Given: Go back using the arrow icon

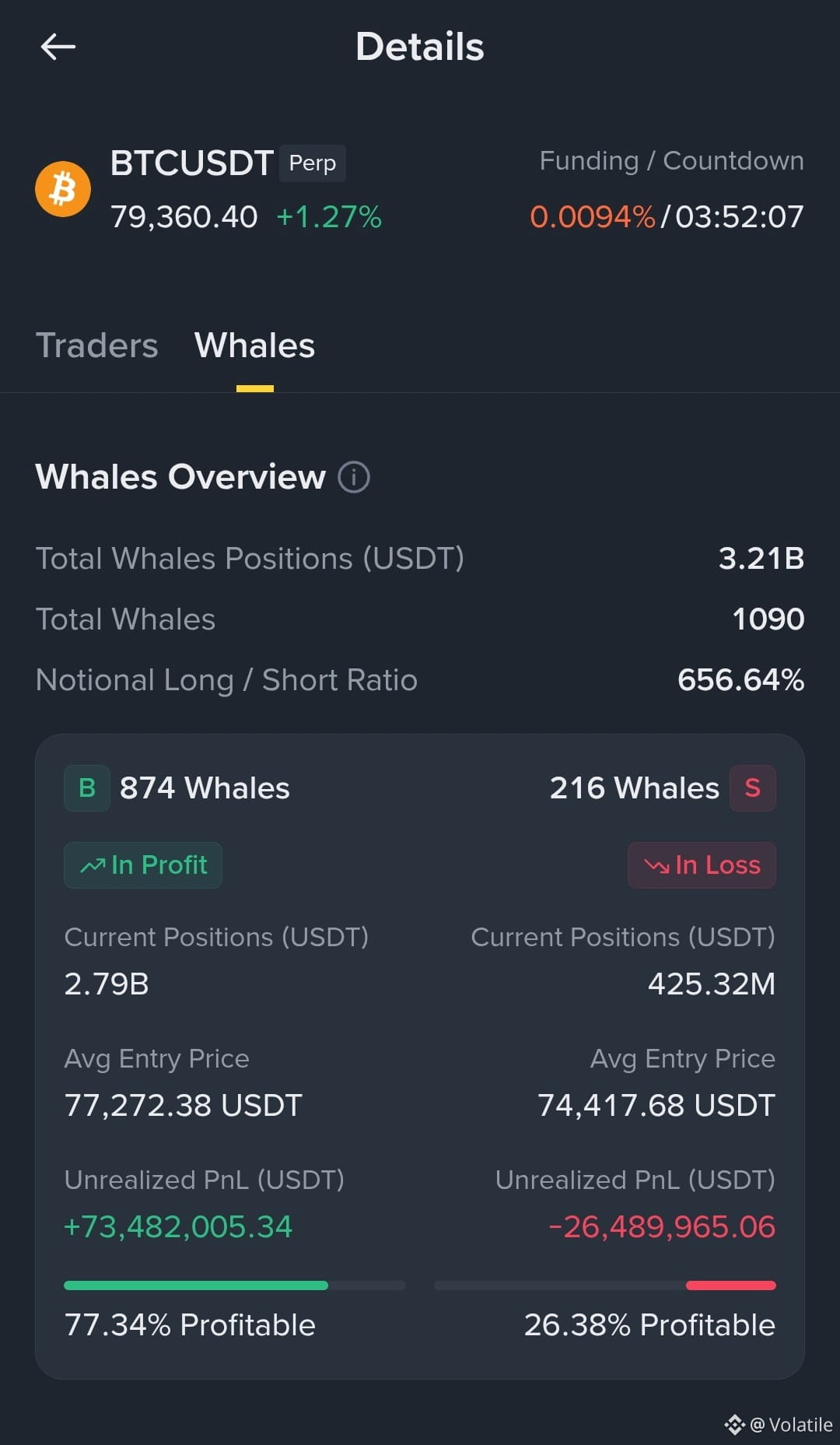Looking at the screenshot, I should [x=58, y=47].
